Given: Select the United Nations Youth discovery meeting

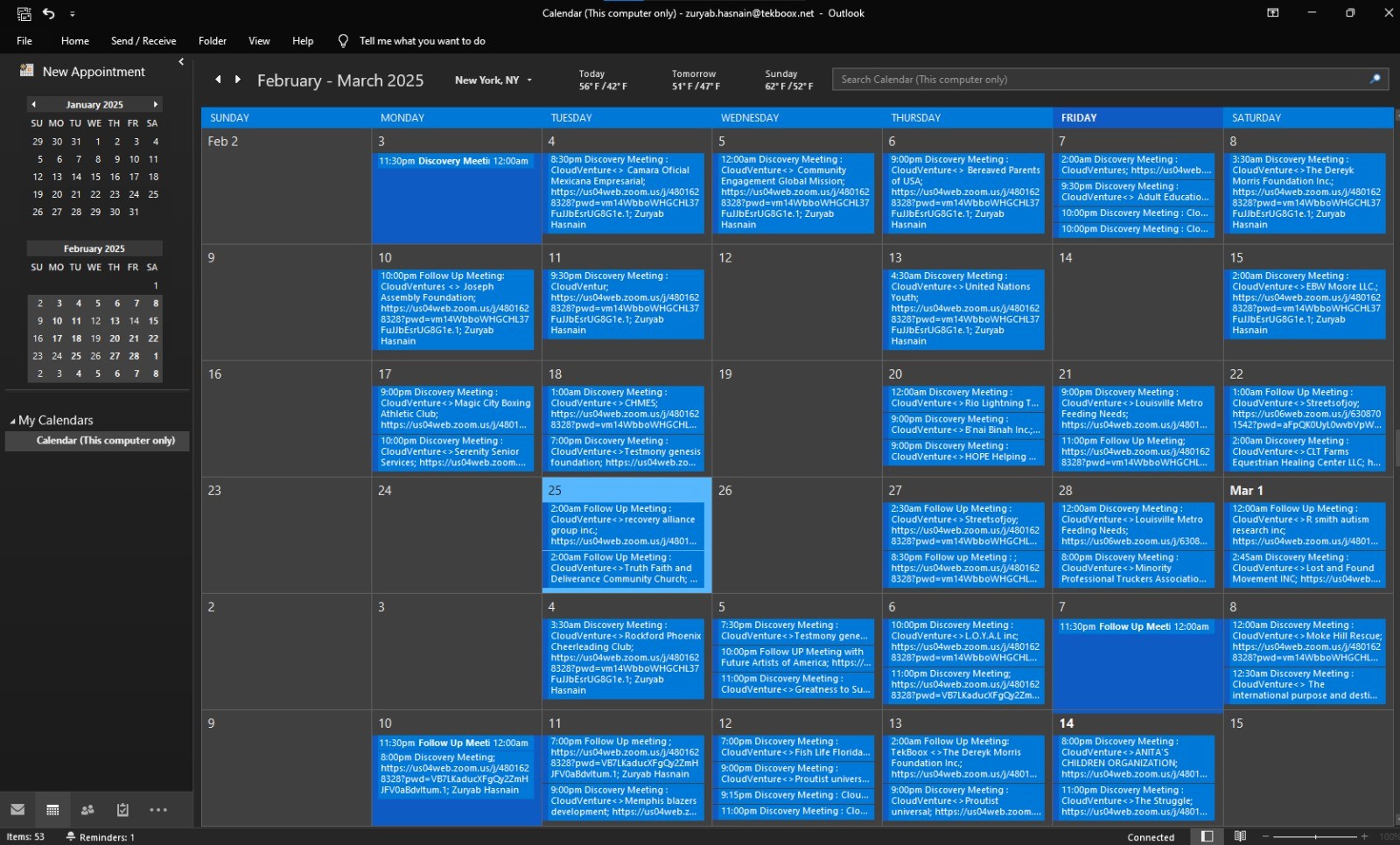Looking at the screenshot, I should pos(966,309).
